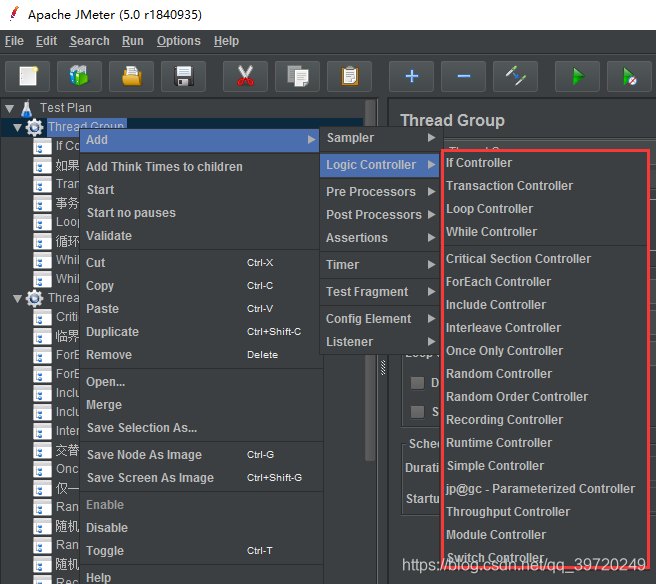Click the Test Plan flask icon
Image resolution: width=656 pixels, height=584 pixels.
(x=27, y=108)
